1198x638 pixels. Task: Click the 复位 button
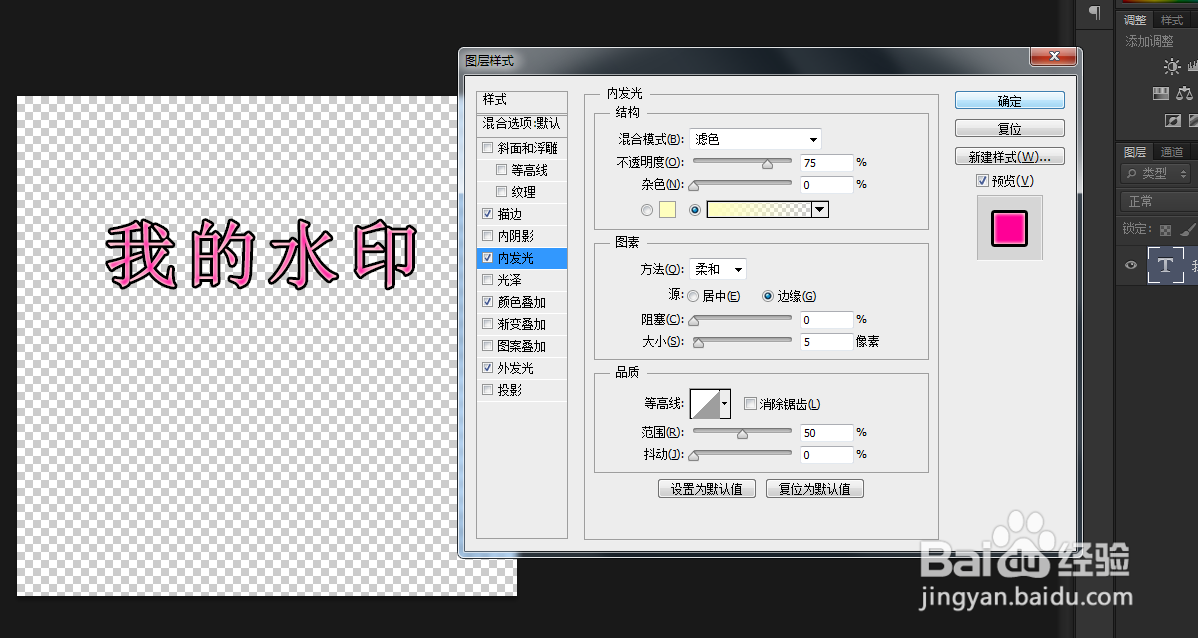tap(1009, 128)
